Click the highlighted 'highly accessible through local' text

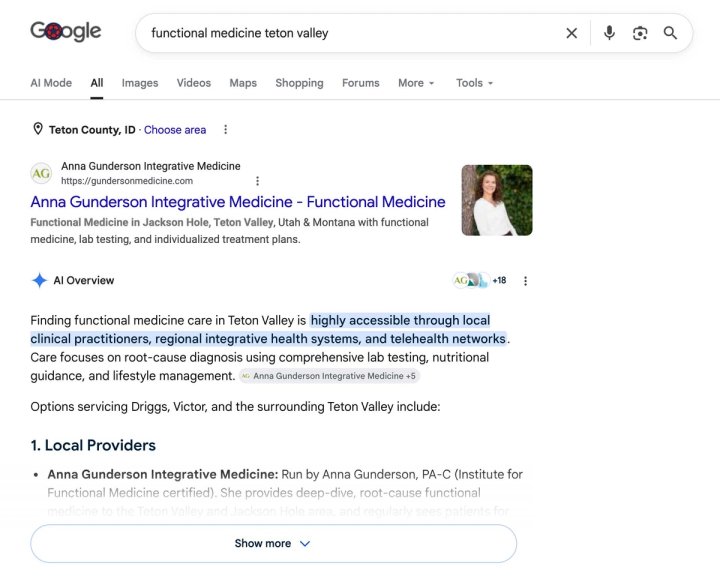(400, 321)
